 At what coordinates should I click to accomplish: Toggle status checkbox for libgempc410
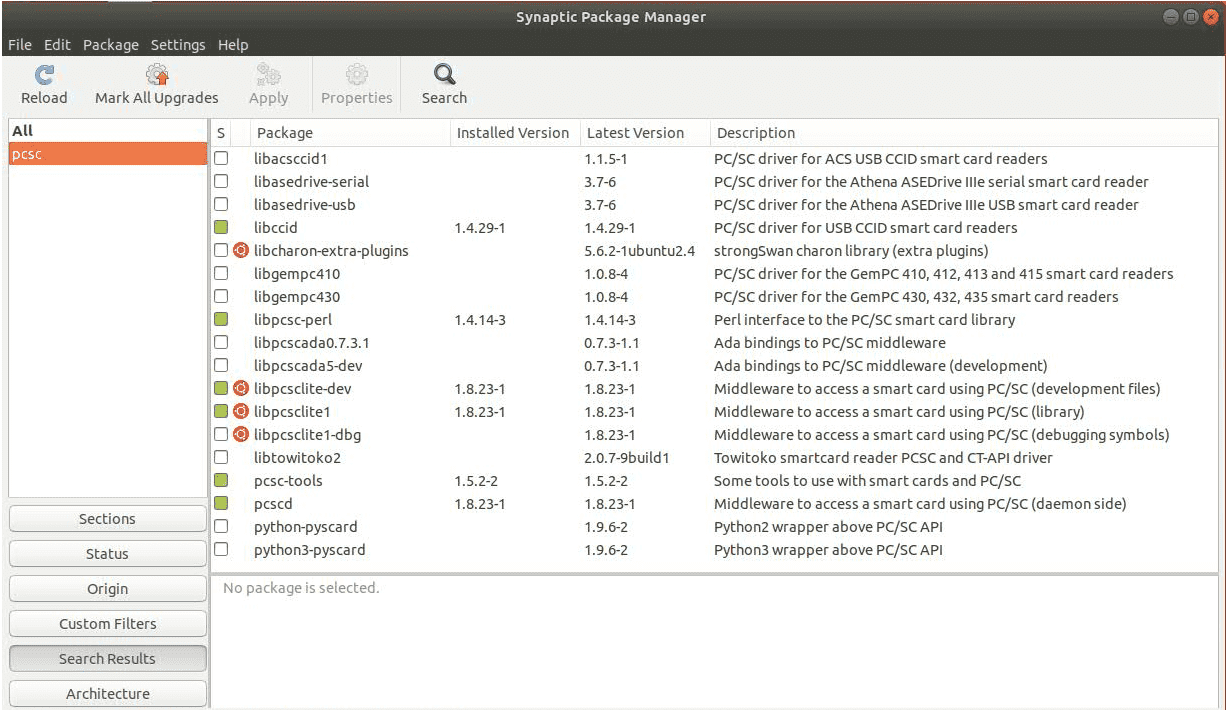click(x=221, y=274)
